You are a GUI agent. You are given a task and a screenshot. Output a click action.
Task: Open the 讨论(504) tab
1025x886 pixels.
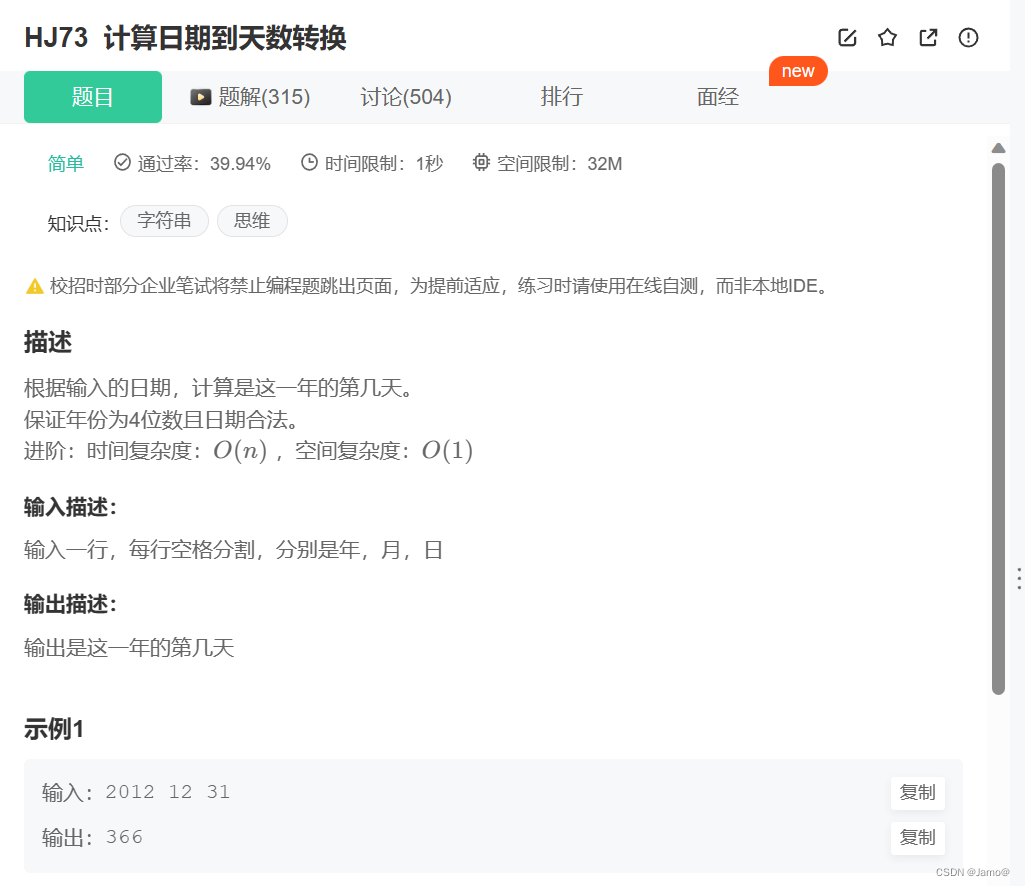coord(406,97)
